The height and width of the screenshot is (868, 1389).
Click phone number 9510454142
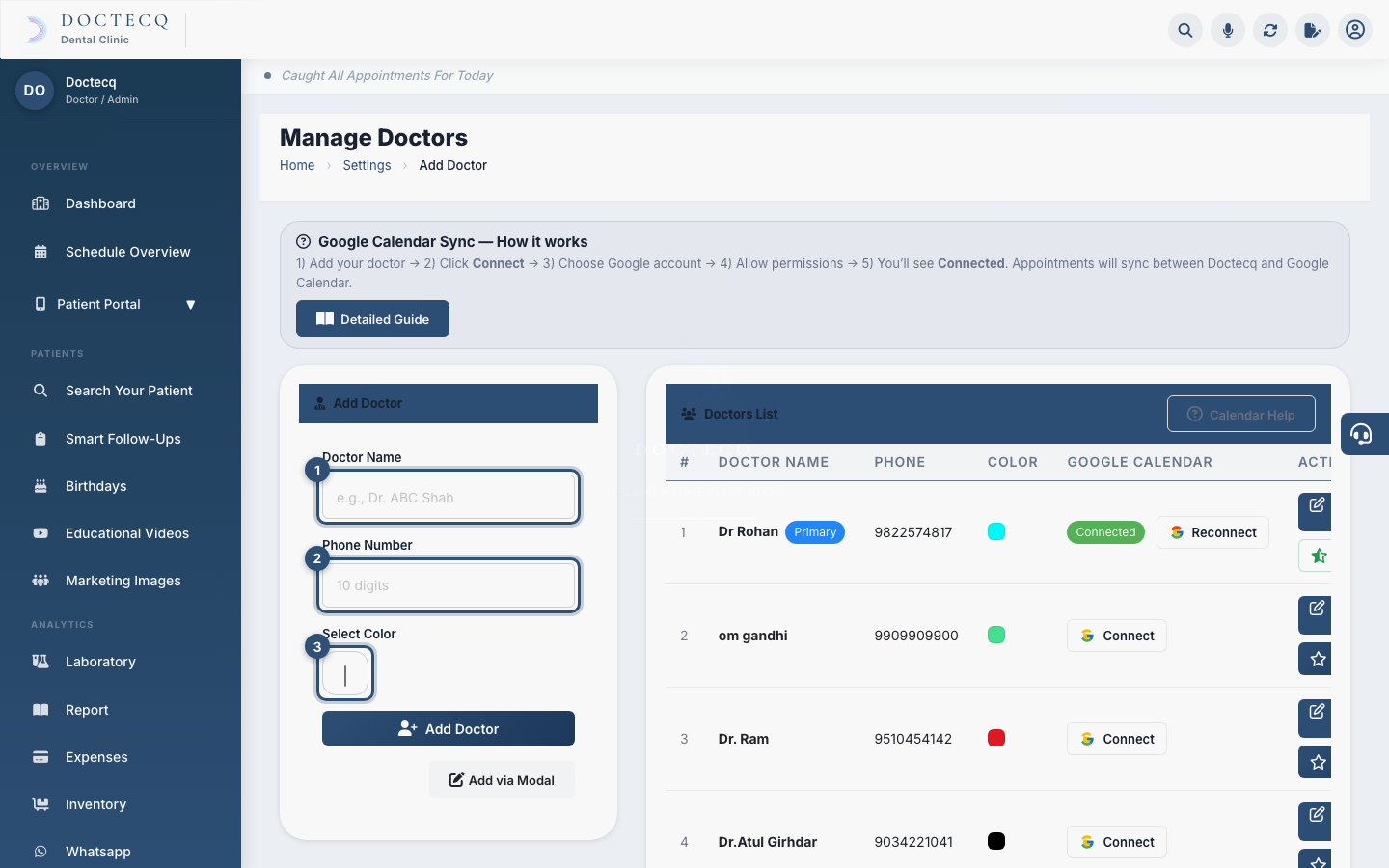click(x=913, y=739)
